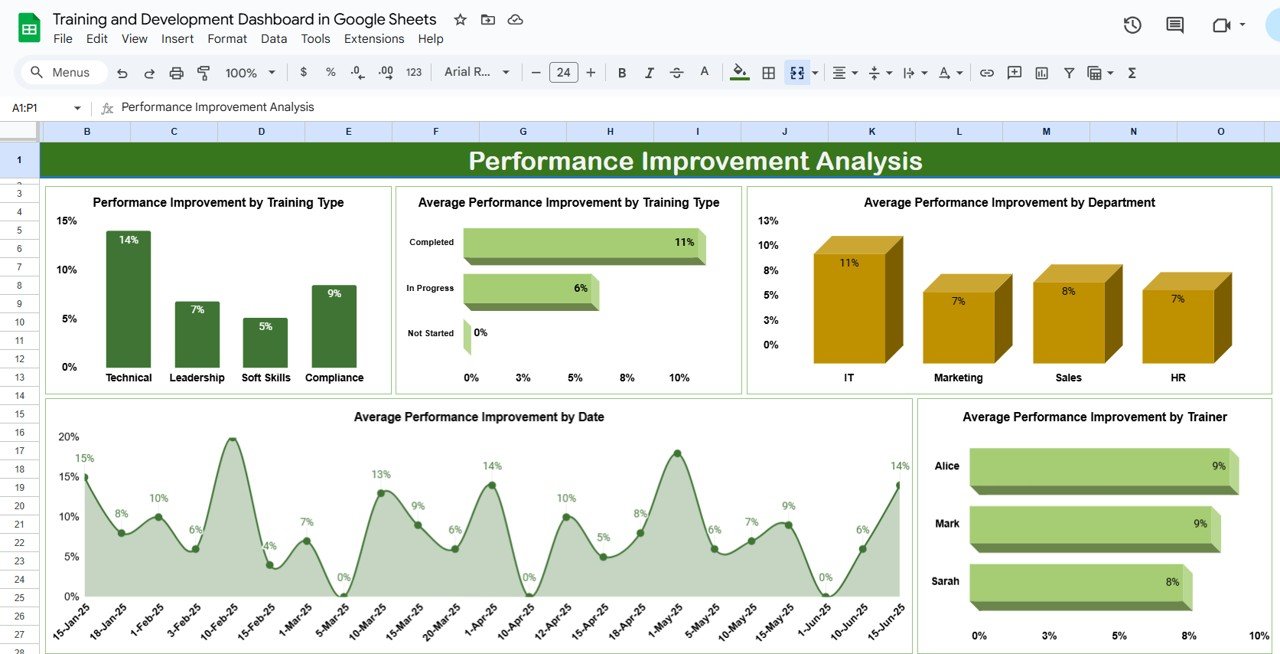Open text wrapping dropdown

[x=914, y=73]
